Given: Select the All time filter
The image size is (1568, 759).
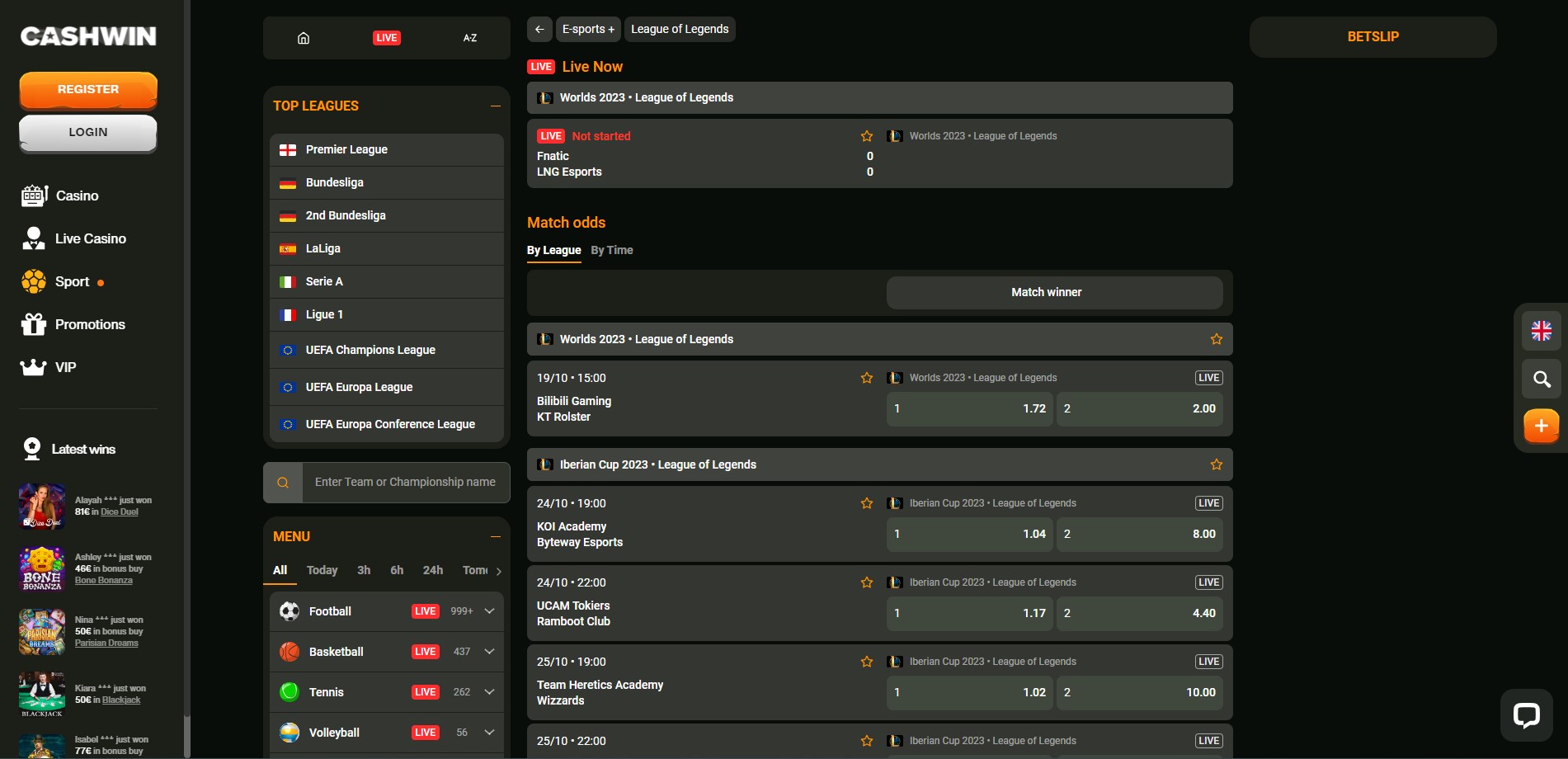Looking at the screenshot, I should point(280,570).
